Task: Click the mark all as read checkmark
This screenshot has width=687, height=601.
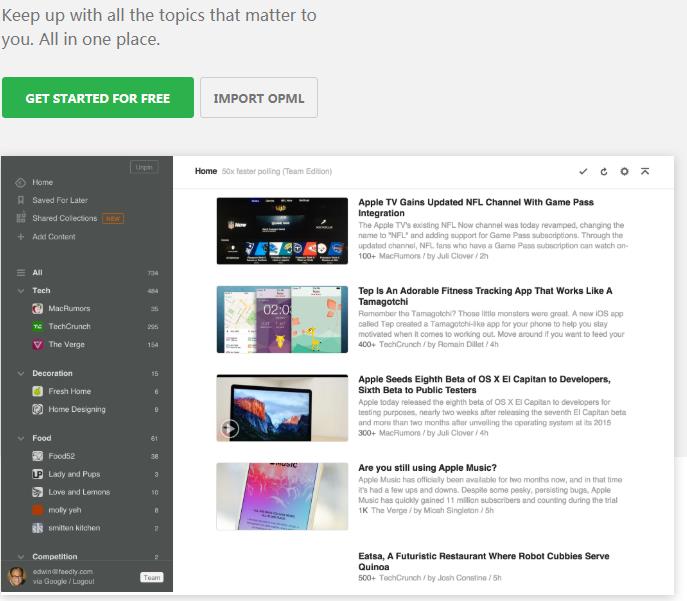Action: point(583,171)
